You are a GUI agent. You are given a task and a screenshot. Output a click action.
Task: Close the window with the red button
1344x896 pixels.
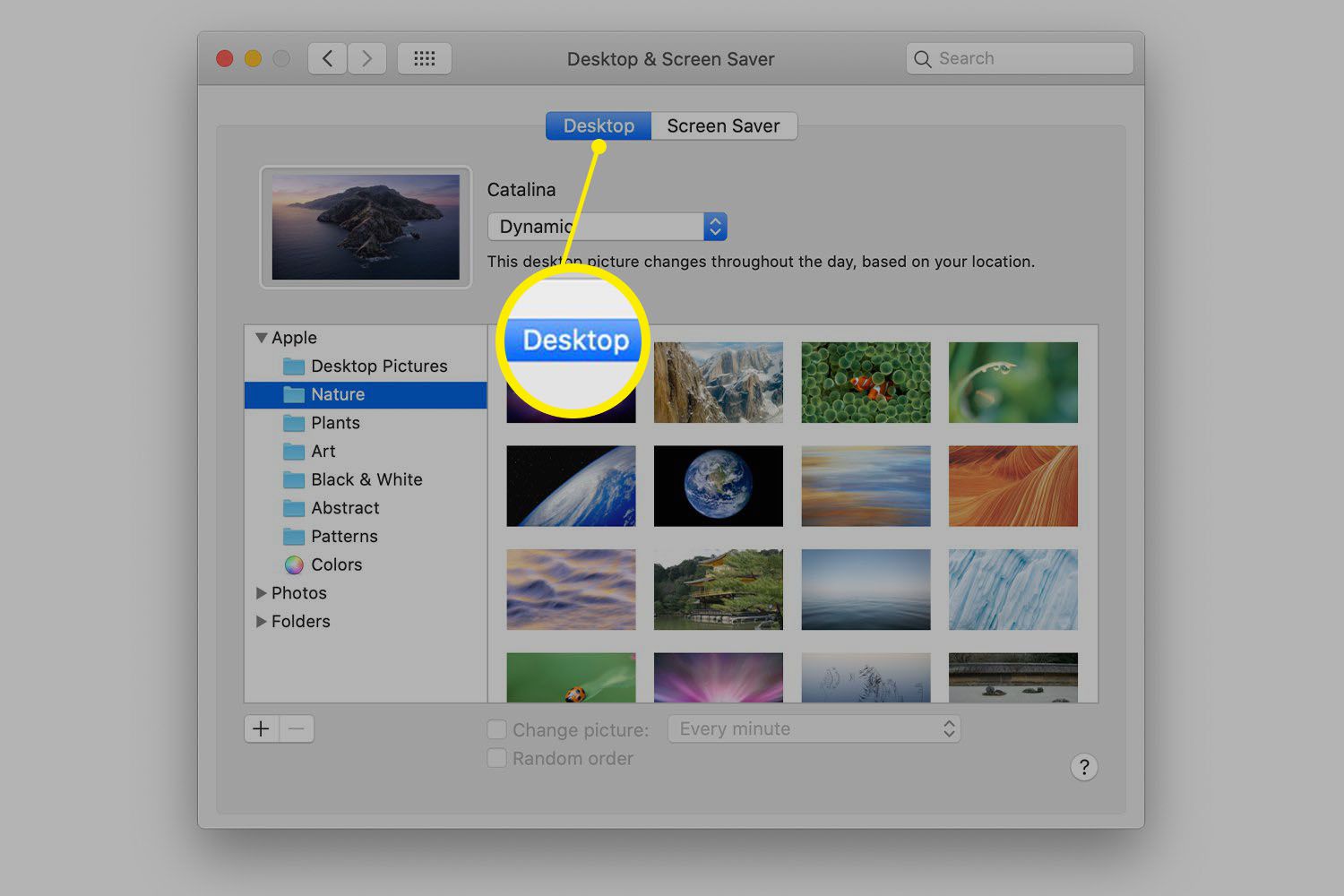pos(225,59)
